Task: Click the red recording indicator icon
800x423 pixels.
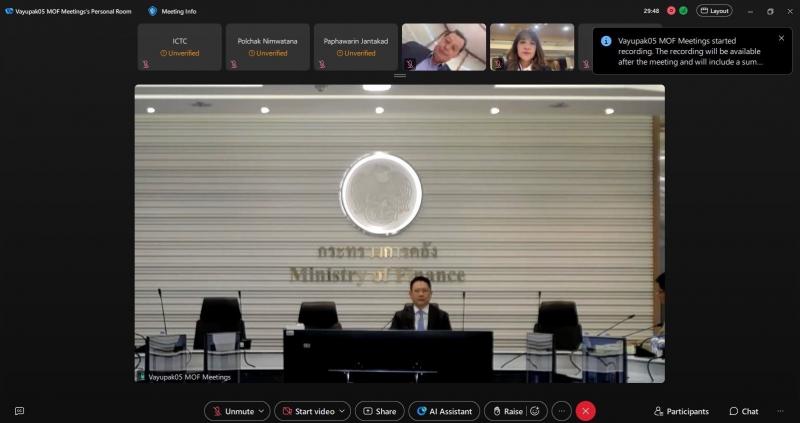Action: 671,11
